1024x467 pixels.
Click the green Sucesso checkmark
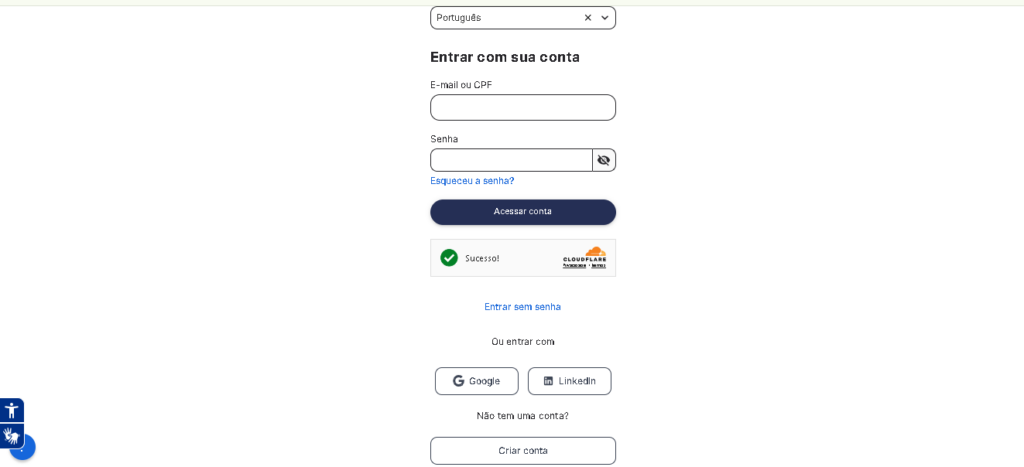(449, 258)
